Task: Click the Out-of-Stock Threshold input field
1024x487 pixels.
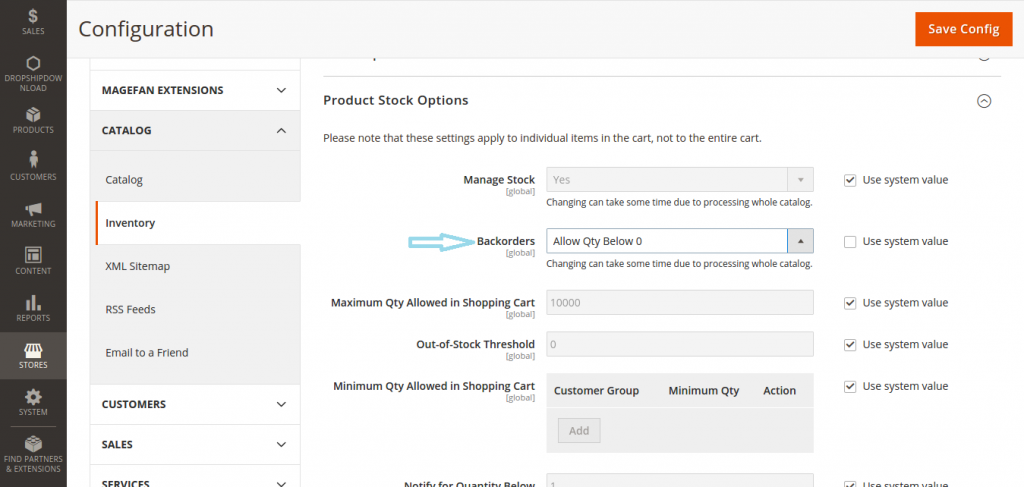Action: tap(680, 344)
